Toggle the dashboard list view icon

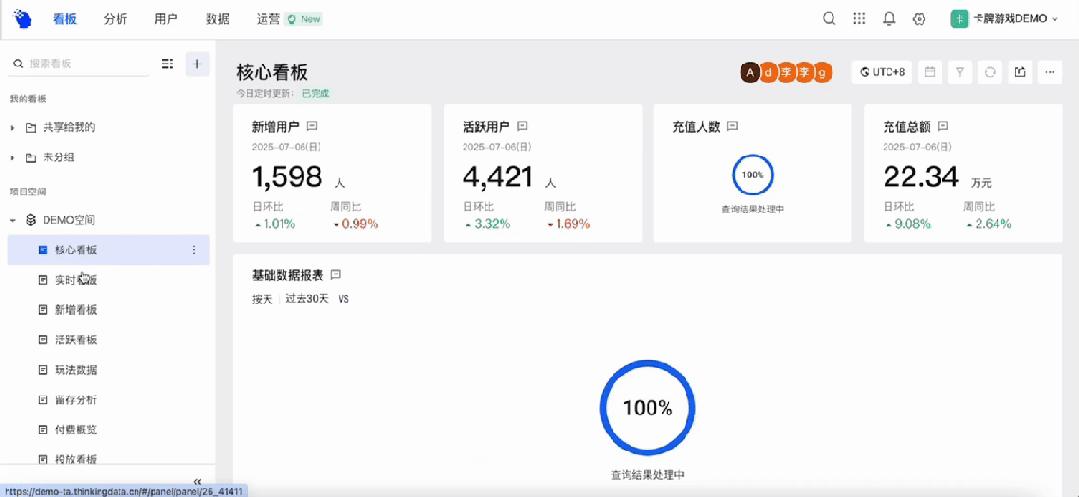(x=167, y=63)
